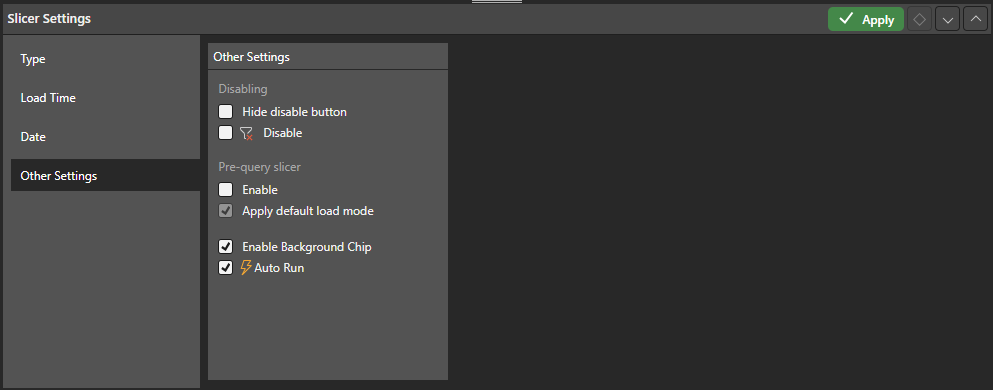Uncheck Enable Background Chip
The width and height of the screenshot is (993, 390).
point(225,246)
